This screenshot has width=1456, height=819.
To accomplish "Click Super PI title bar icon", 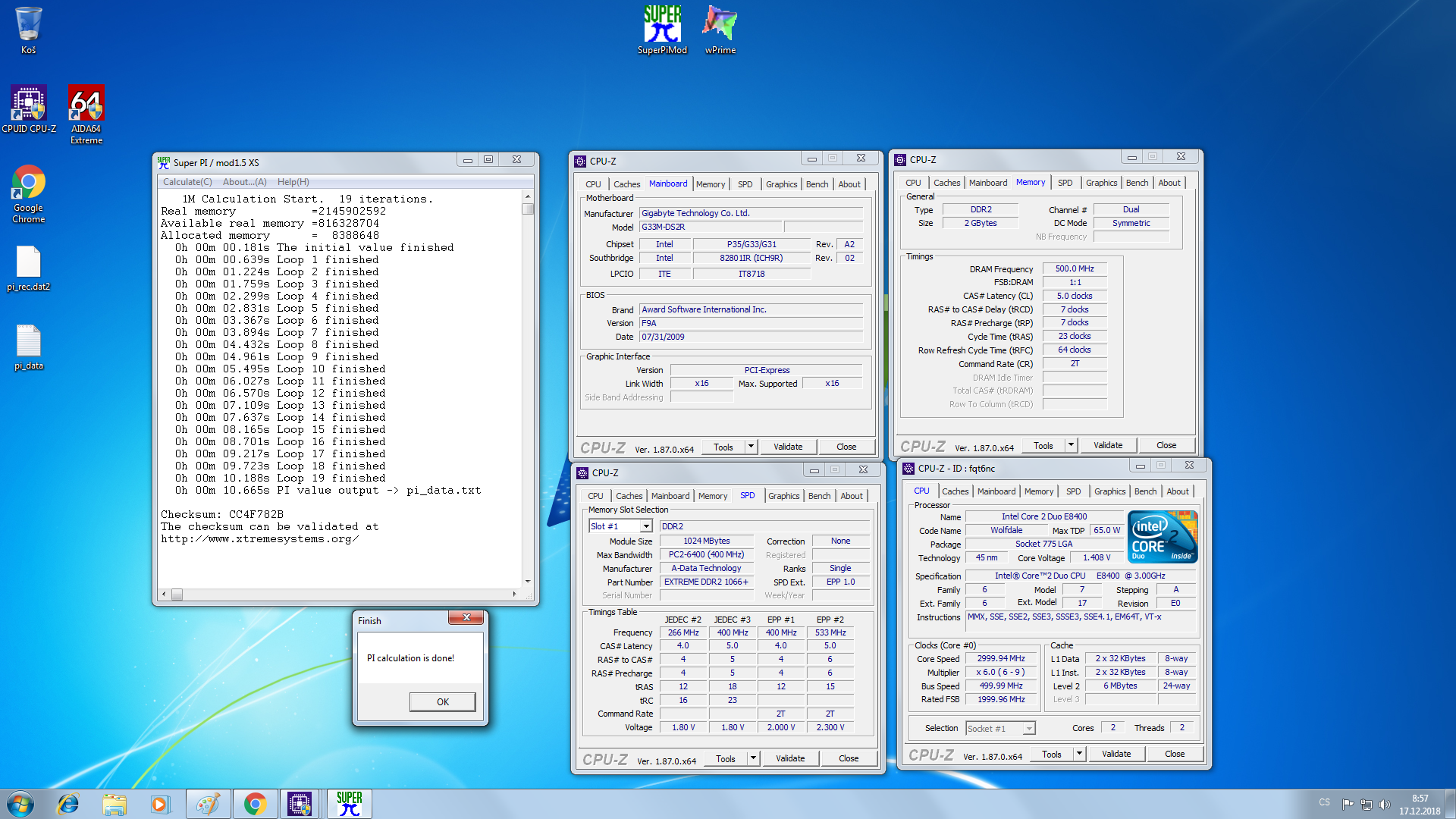I will click(x=164, y=162).
